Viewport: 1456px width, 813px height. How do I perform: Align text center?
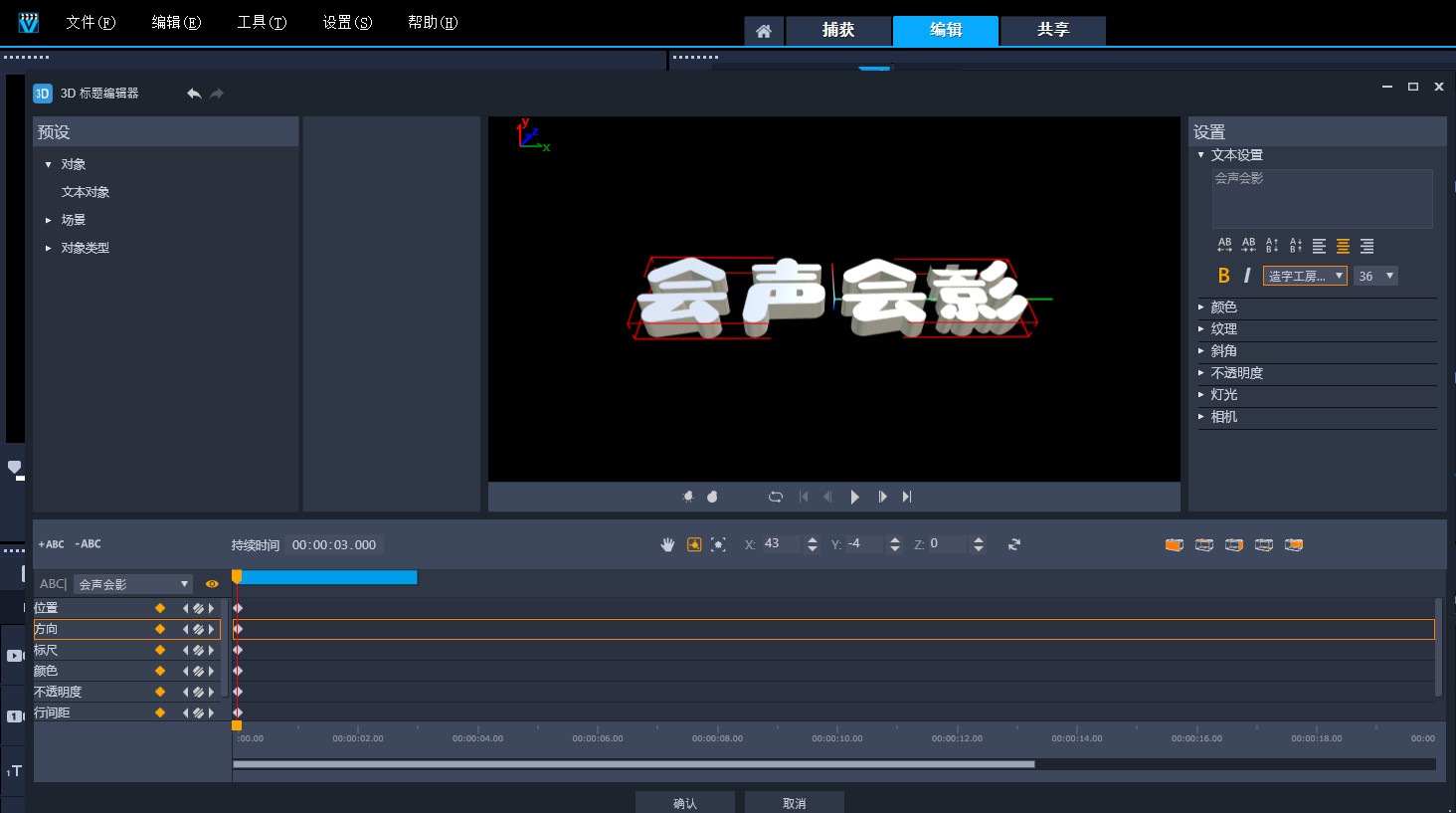point(1343,246)
